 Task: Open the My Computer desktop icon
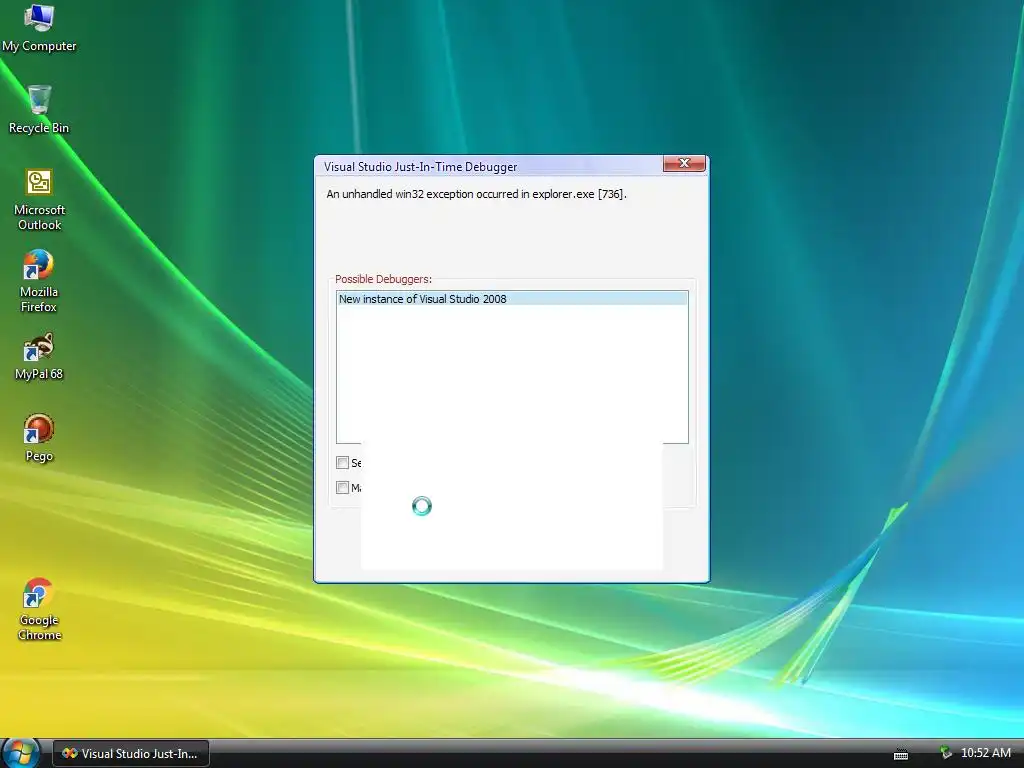pyautogui.click(x=39, y=27)
